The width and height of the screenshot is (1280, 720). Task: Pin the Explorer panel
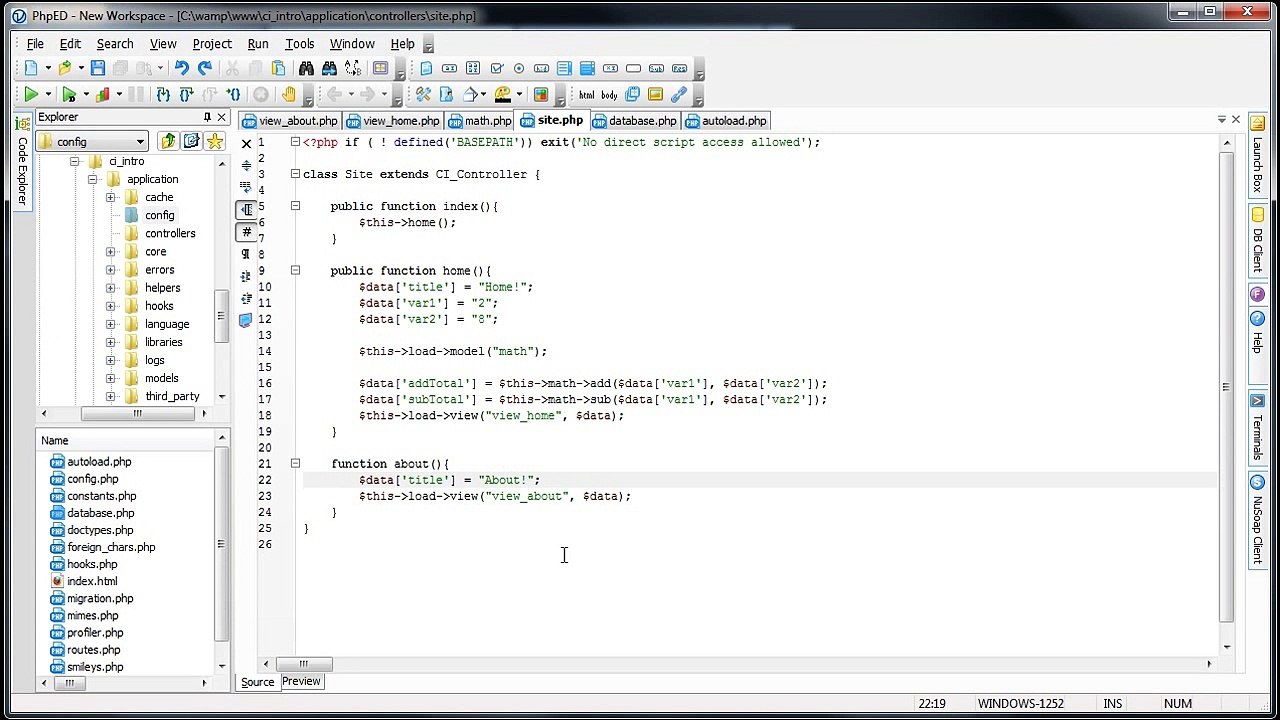tap(207, 117)
